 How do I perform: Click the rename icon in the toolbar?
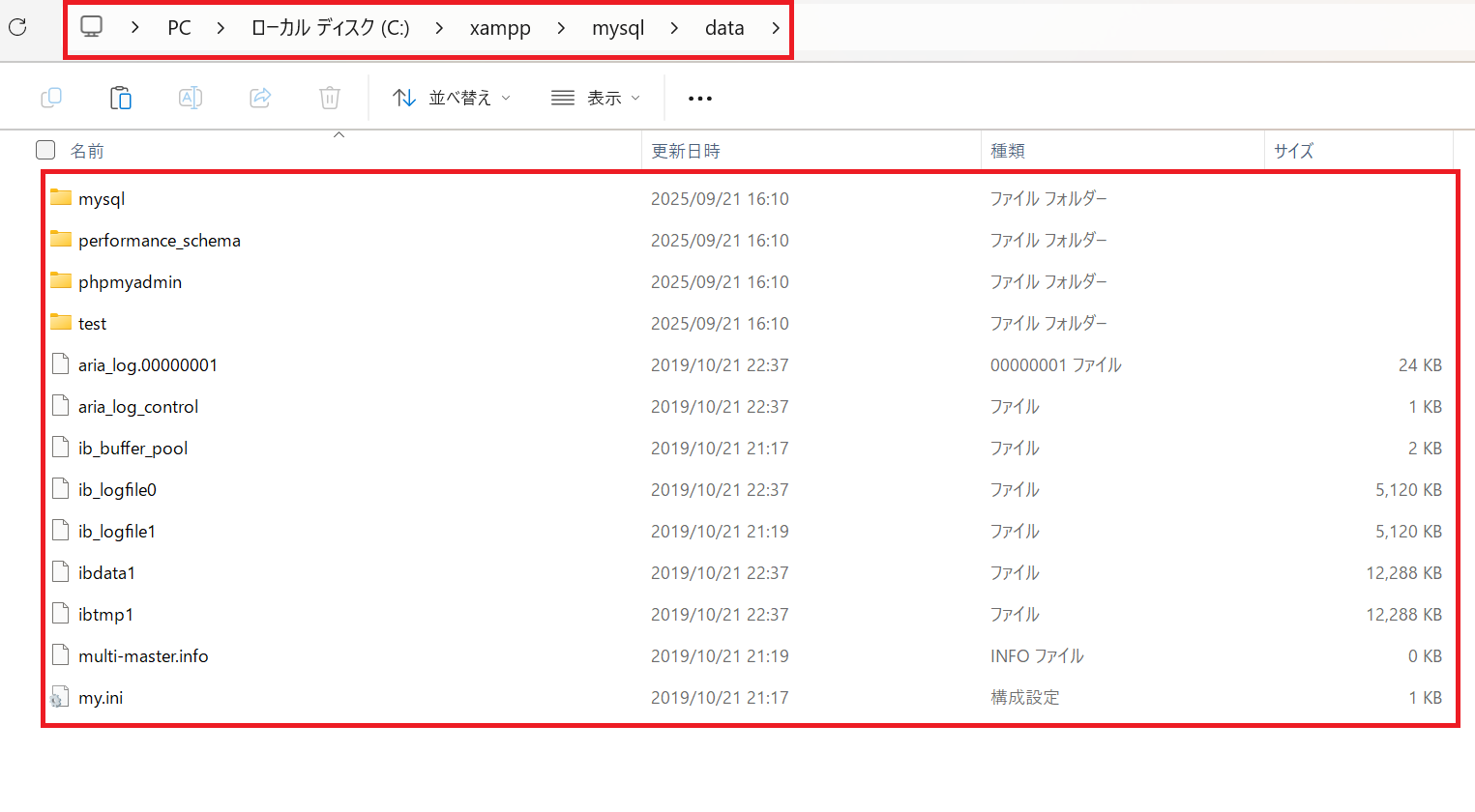[191, 98]
